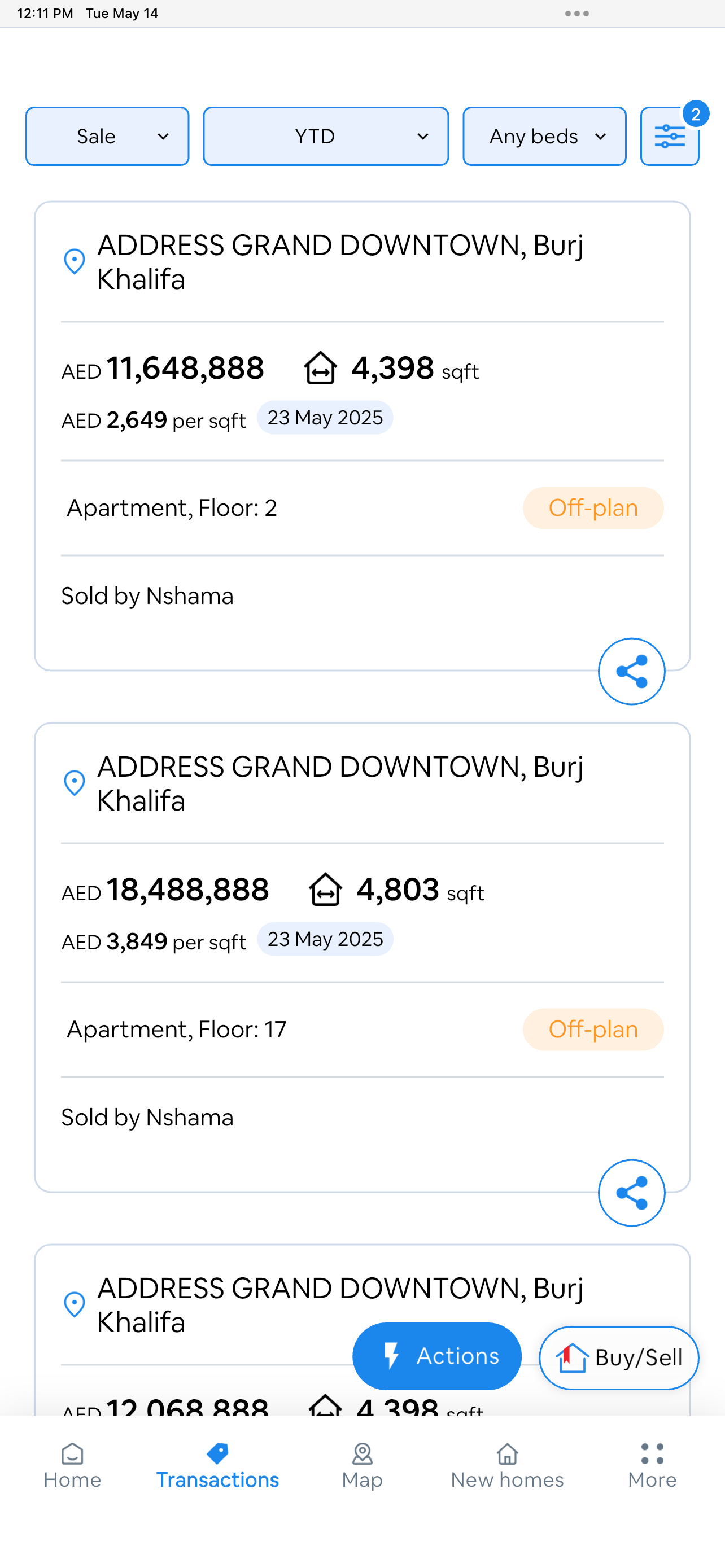Tap the Buy/Sell button

pyautogui.click(x=618, y=1357)
